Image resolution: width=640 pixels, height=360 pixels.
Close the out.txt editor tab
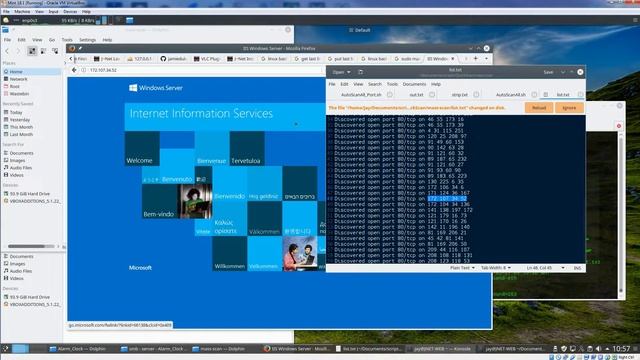[x=432, y=95]
